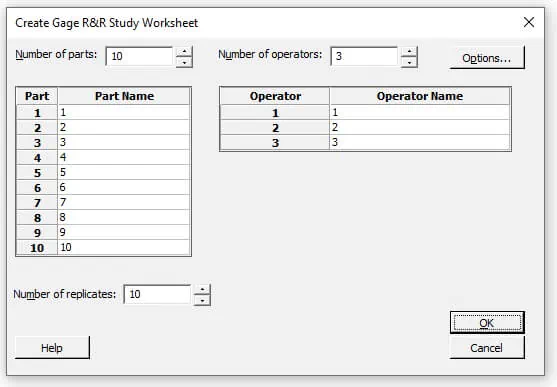Select Part Name cell for part 7

124,202
